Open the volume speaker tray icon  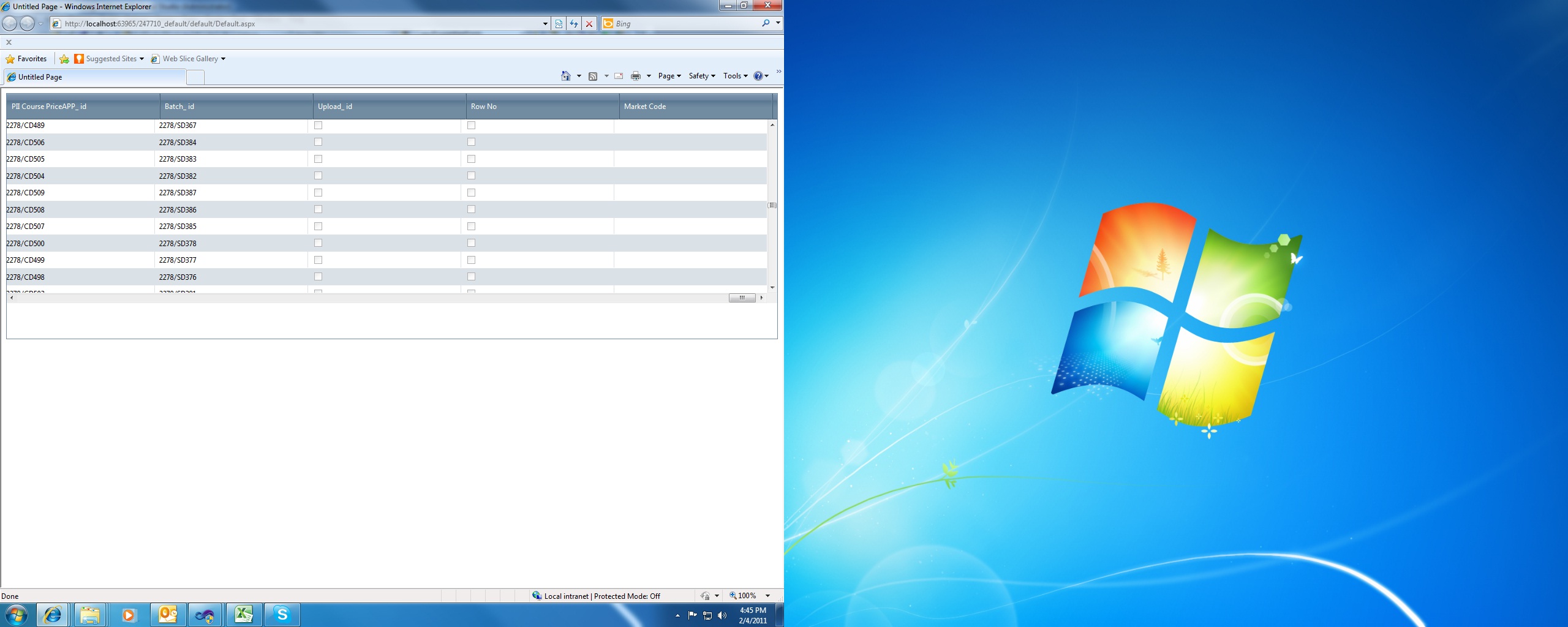click(x=723, y=615)
